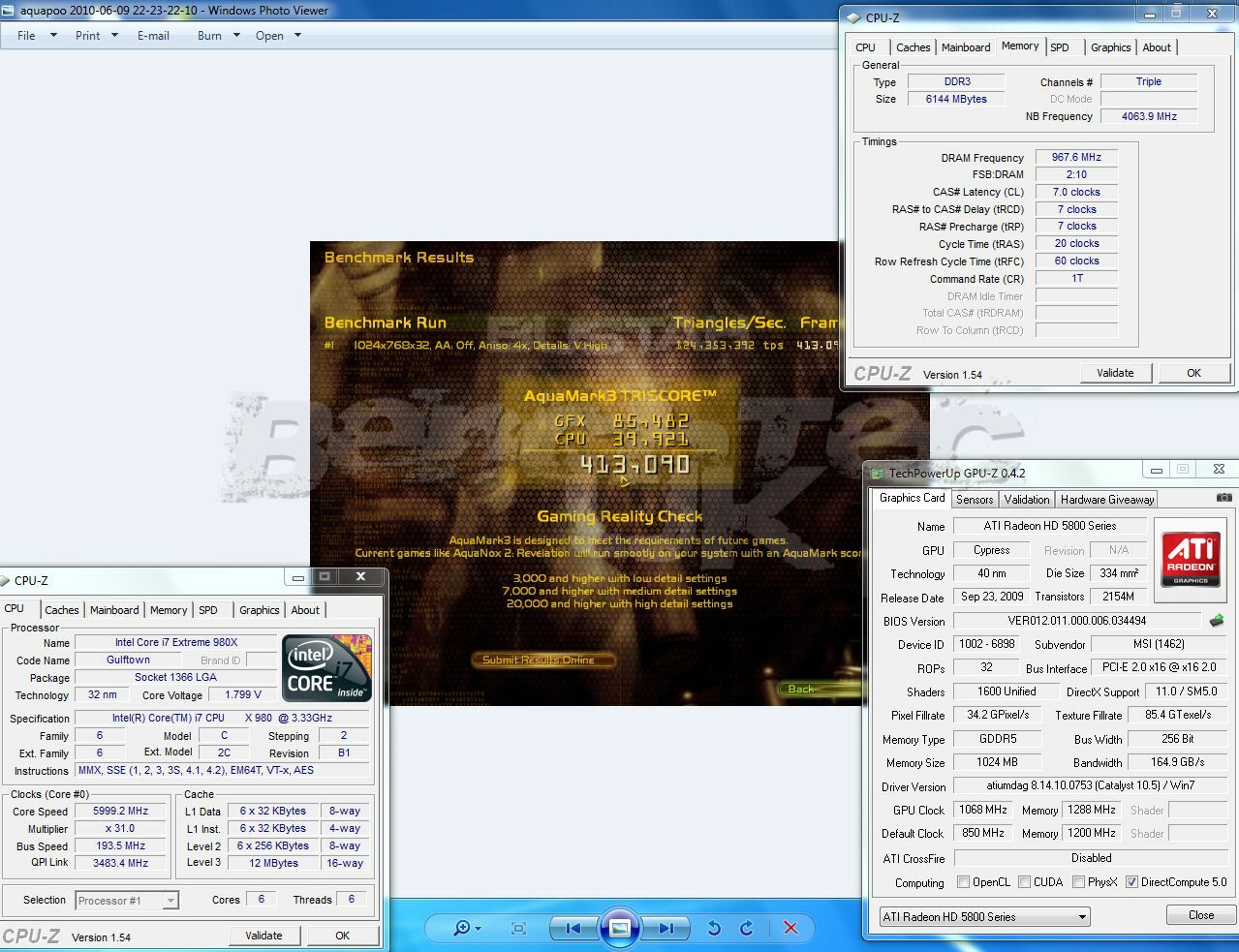
Task: Click OK in lower CPU-Z window
Action: tap(342, 936)
